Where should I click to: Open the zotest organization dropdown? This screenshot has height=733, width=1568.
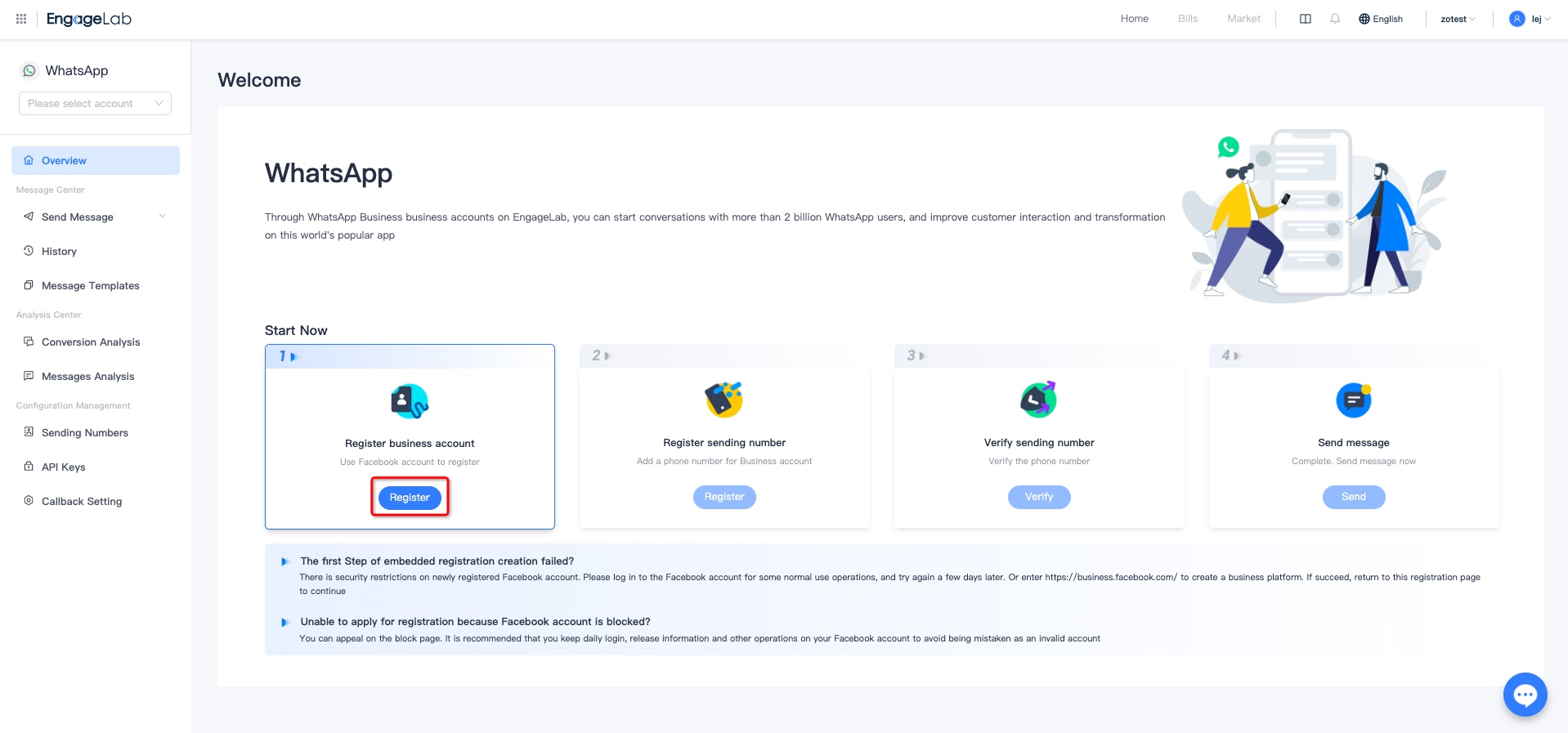1458,19
